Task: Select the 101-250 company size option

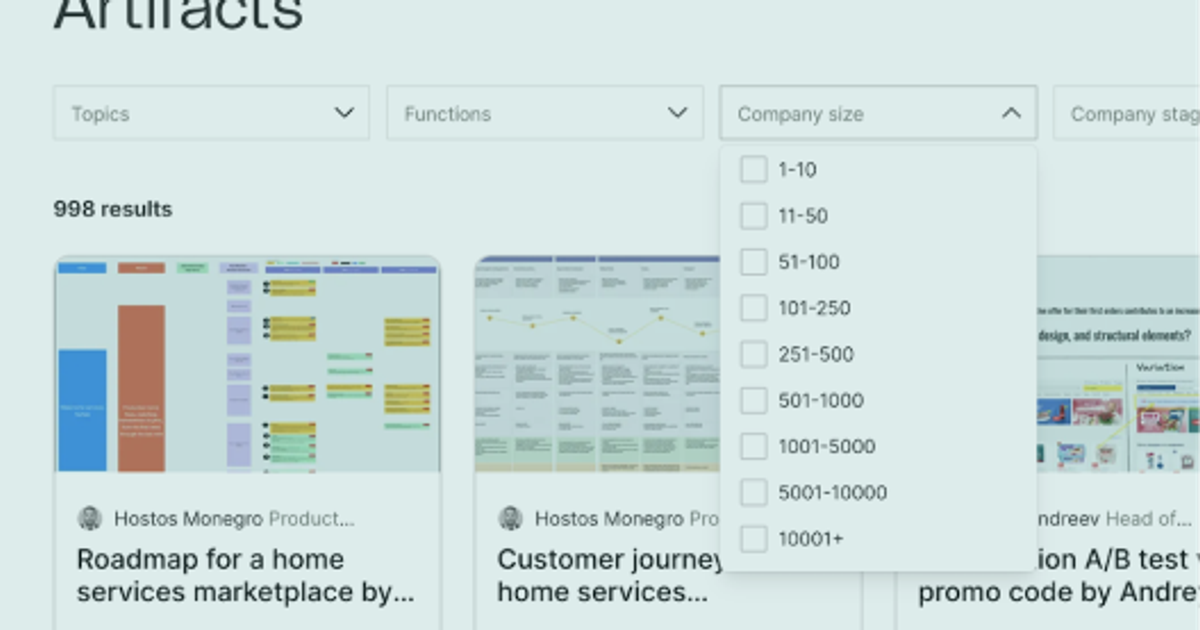Action: [753, 308]
